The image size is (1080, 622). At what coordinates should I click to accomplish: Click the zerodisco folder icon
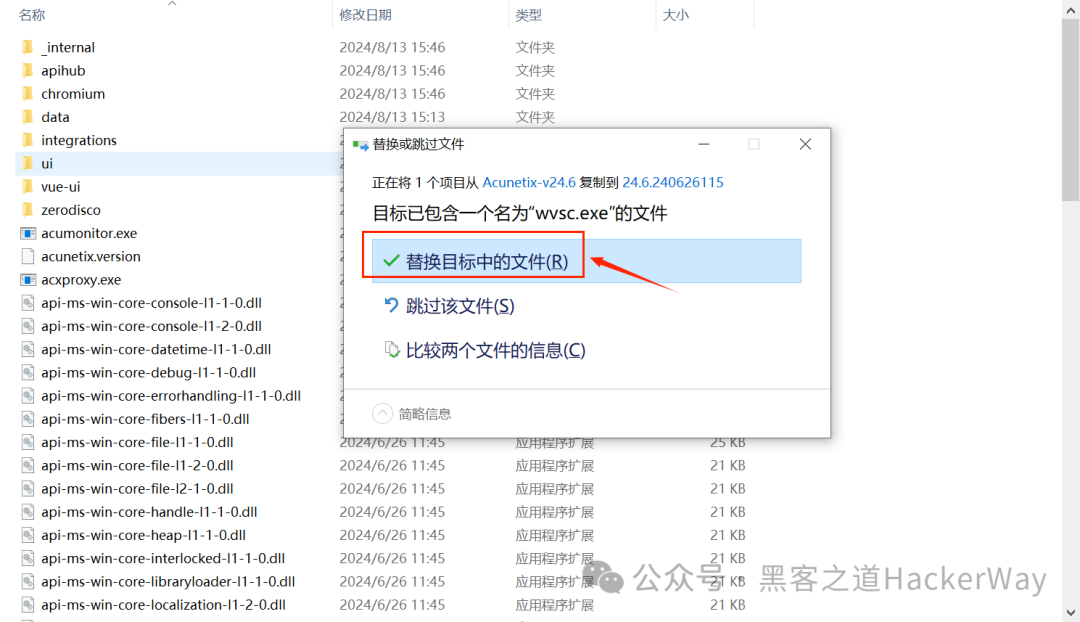[28, 210]
